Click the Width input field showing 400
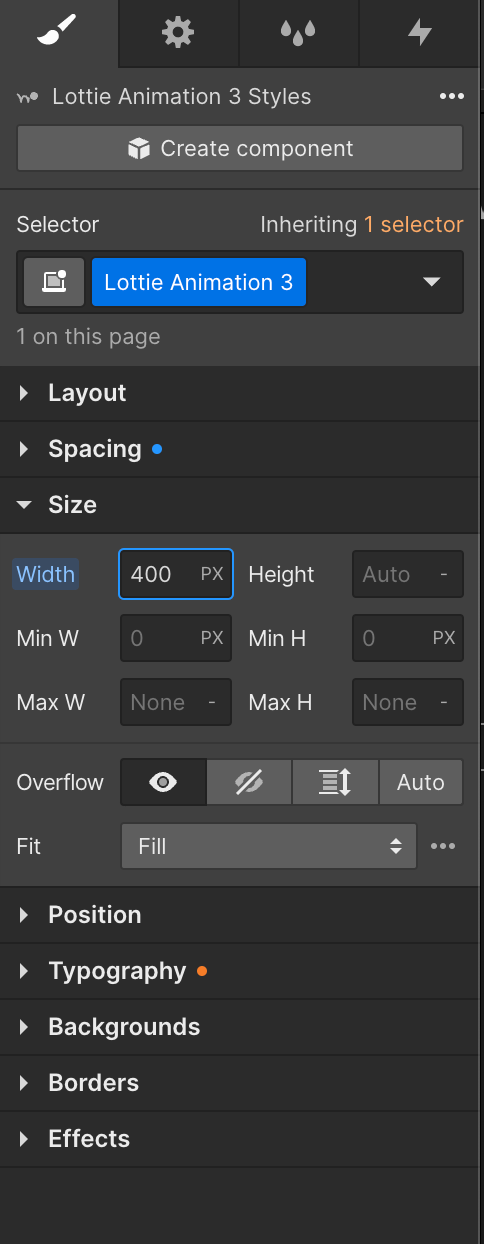 pos(176,574)
